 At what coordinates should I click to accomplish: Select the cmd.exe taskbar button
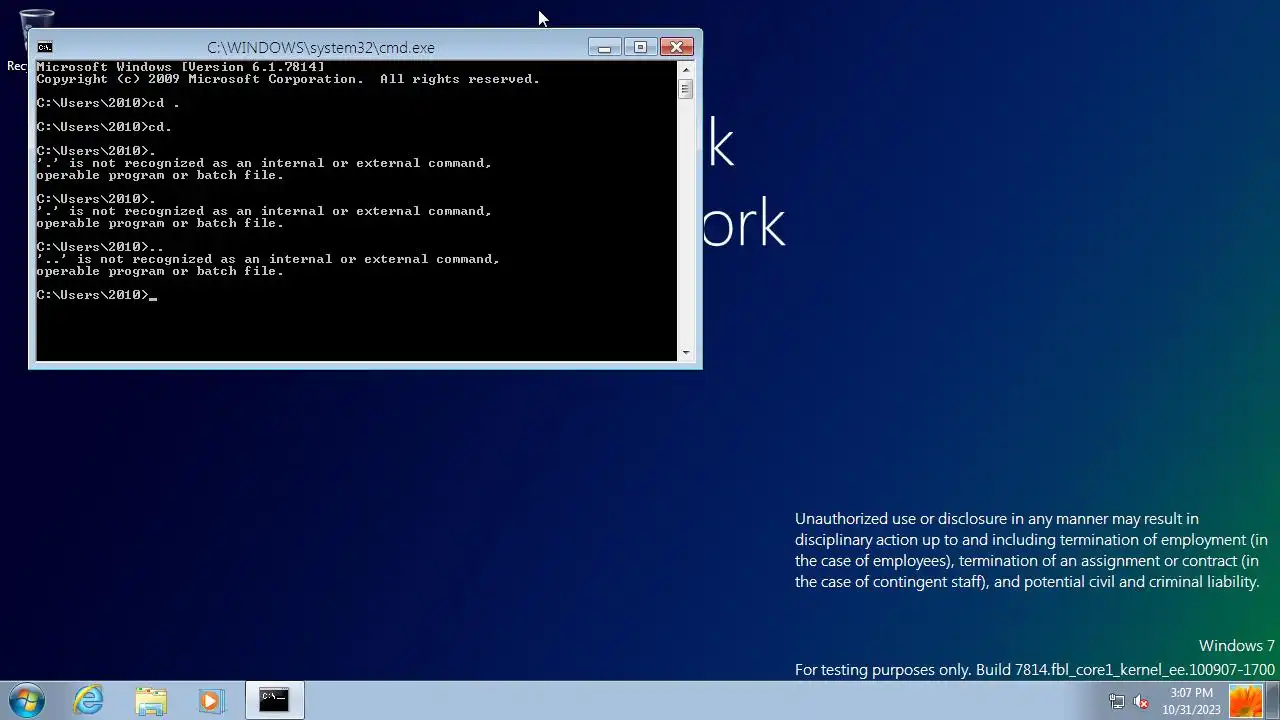[x=274, y=700]
